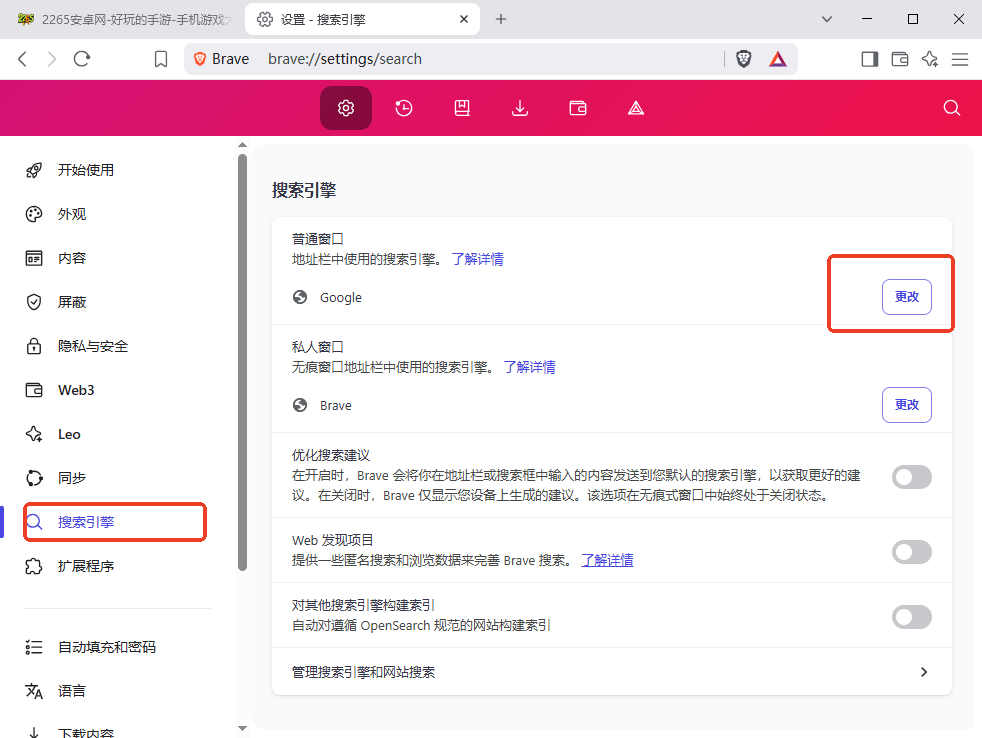Open 同步 settings in the sidebar
The height and width of the screenshot is (738, 982).
tap(72, 478)
